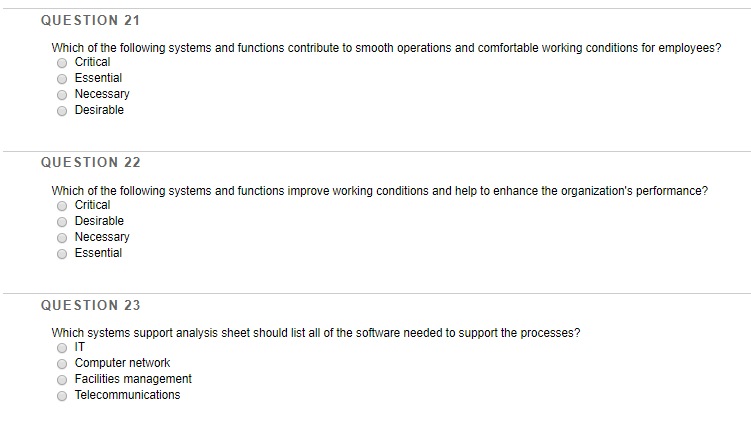Click Question 22 prompt about organization's performance
This screenshot has width=751, height=424.
(379, 191)
